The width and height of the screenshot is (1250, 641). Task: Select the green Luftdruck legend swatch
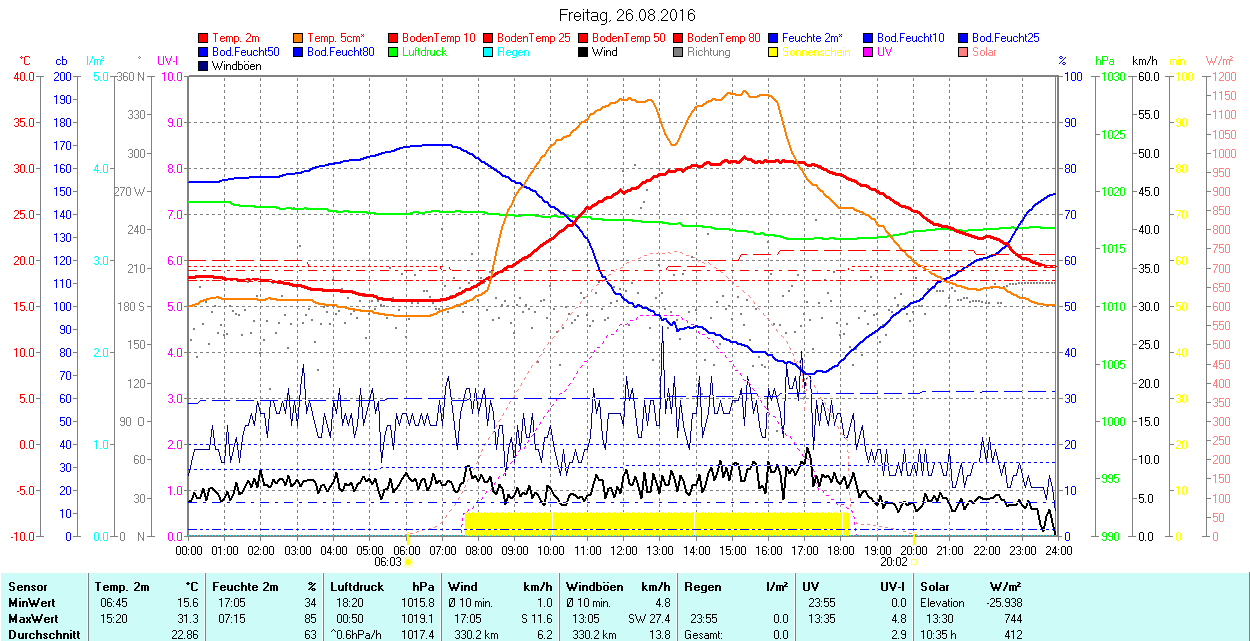click(x=394, y=52)
